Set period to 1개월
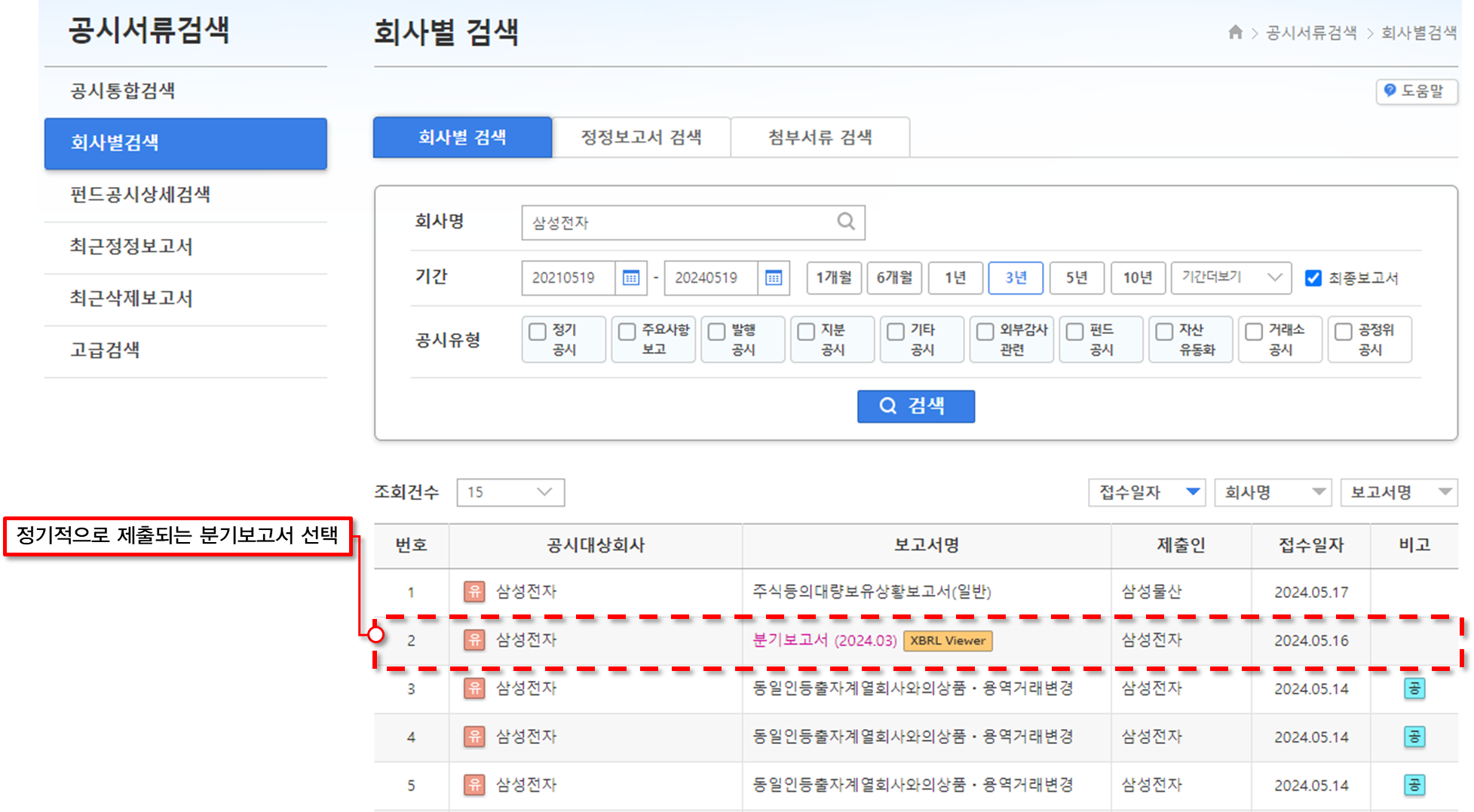The height and width of the screenshot is (812, 1474). click(834, 277)
